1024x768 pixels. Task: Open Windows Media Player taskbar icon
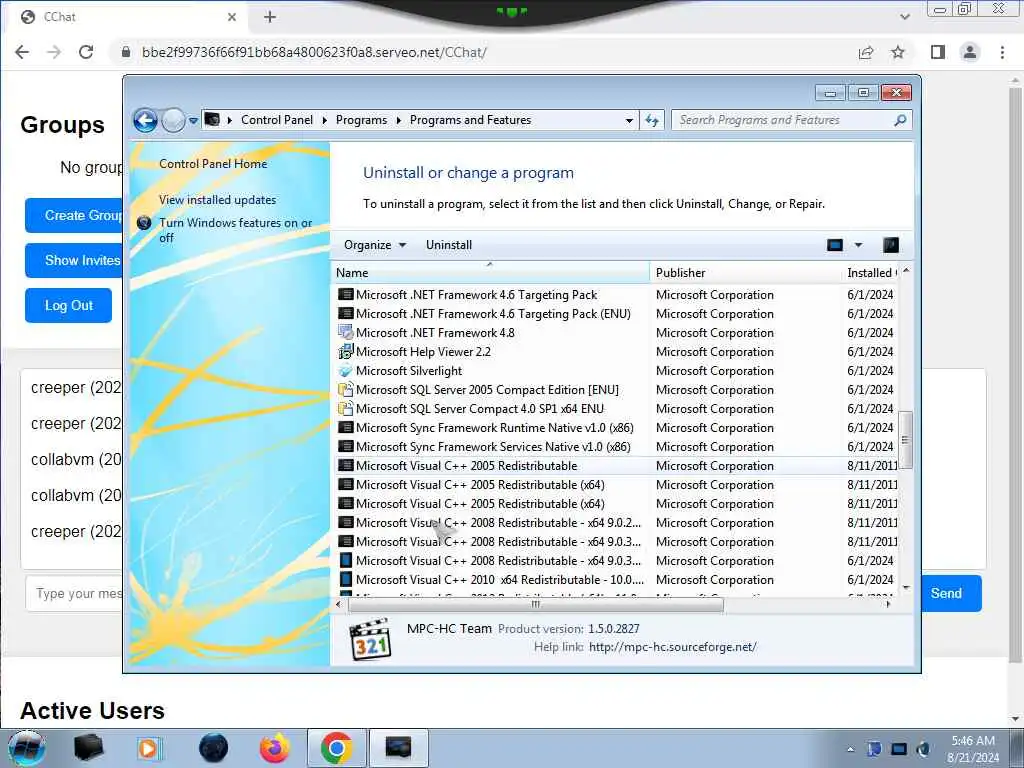[x=149, y=748]
